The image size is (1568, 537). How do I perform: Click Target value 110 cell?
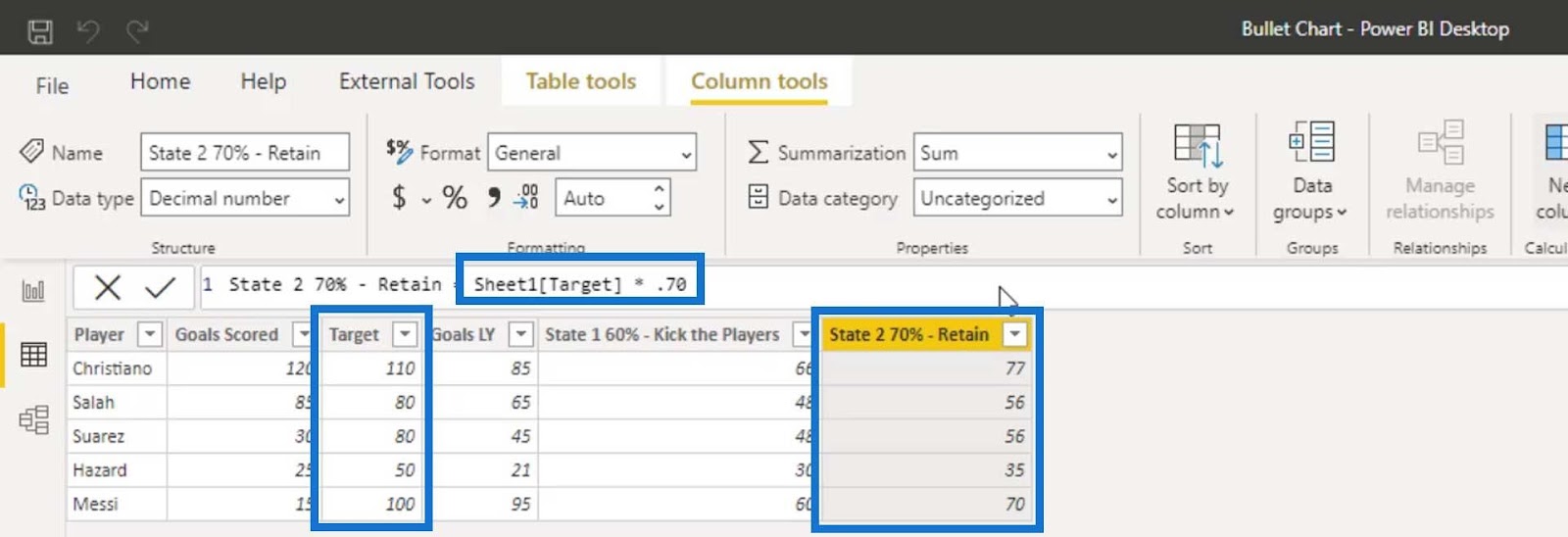371,368
